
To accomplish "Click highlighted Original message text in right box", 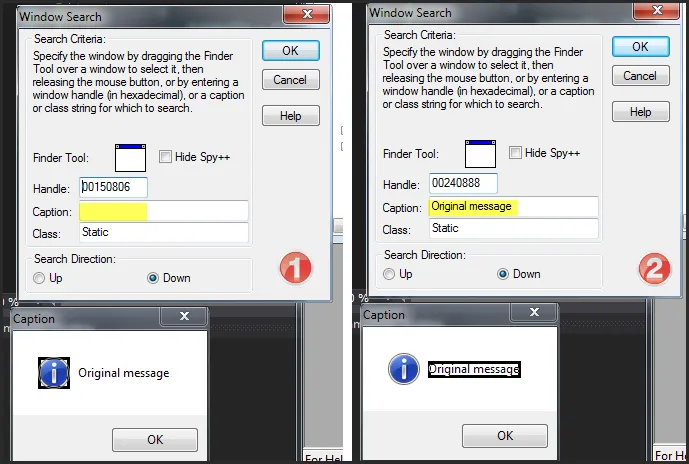I will click(474, 370).
